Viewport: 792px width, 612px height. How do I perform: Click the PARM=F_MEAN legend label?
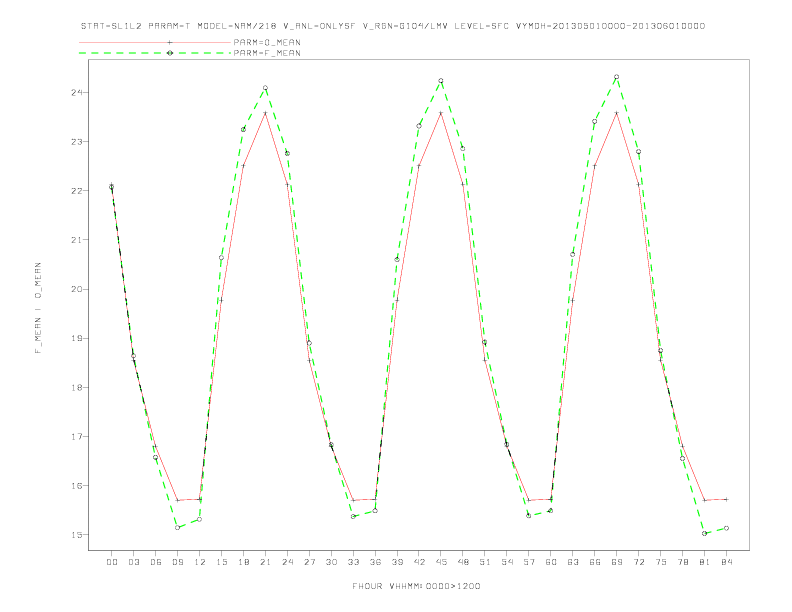(x=267, y=53)
